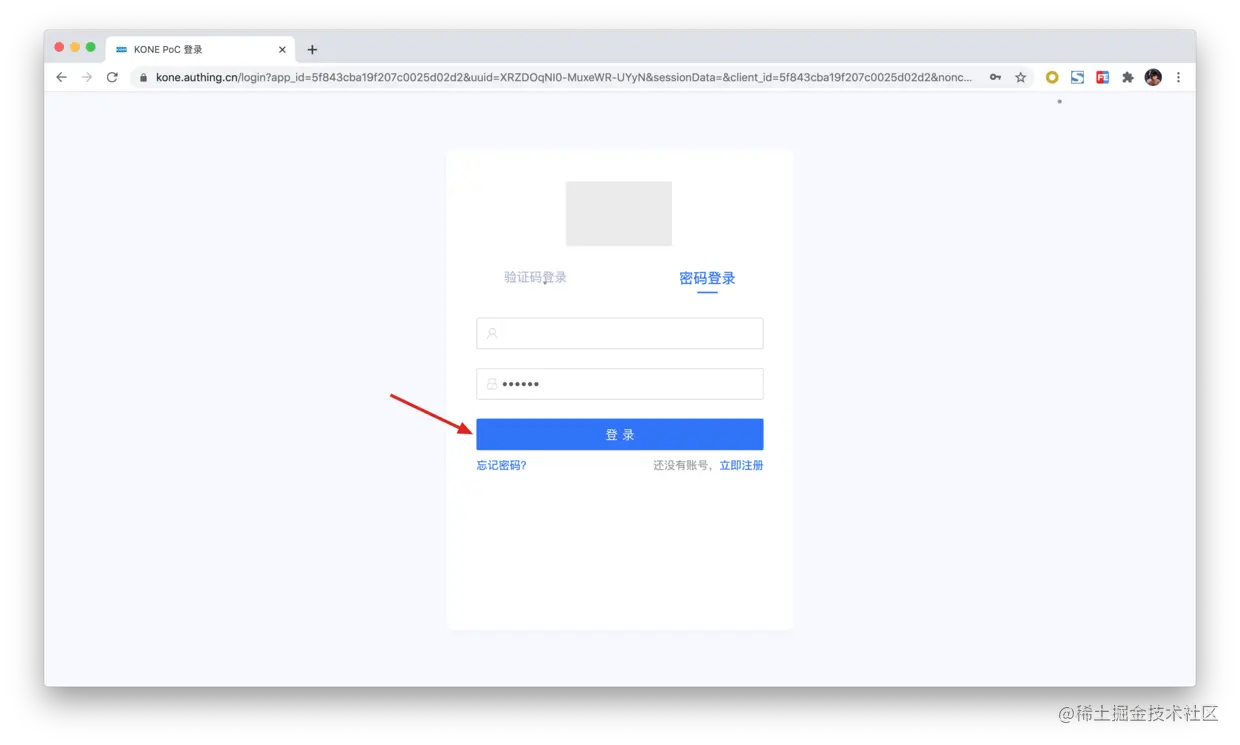Open the red FE extension icon

click(1102, 77)
